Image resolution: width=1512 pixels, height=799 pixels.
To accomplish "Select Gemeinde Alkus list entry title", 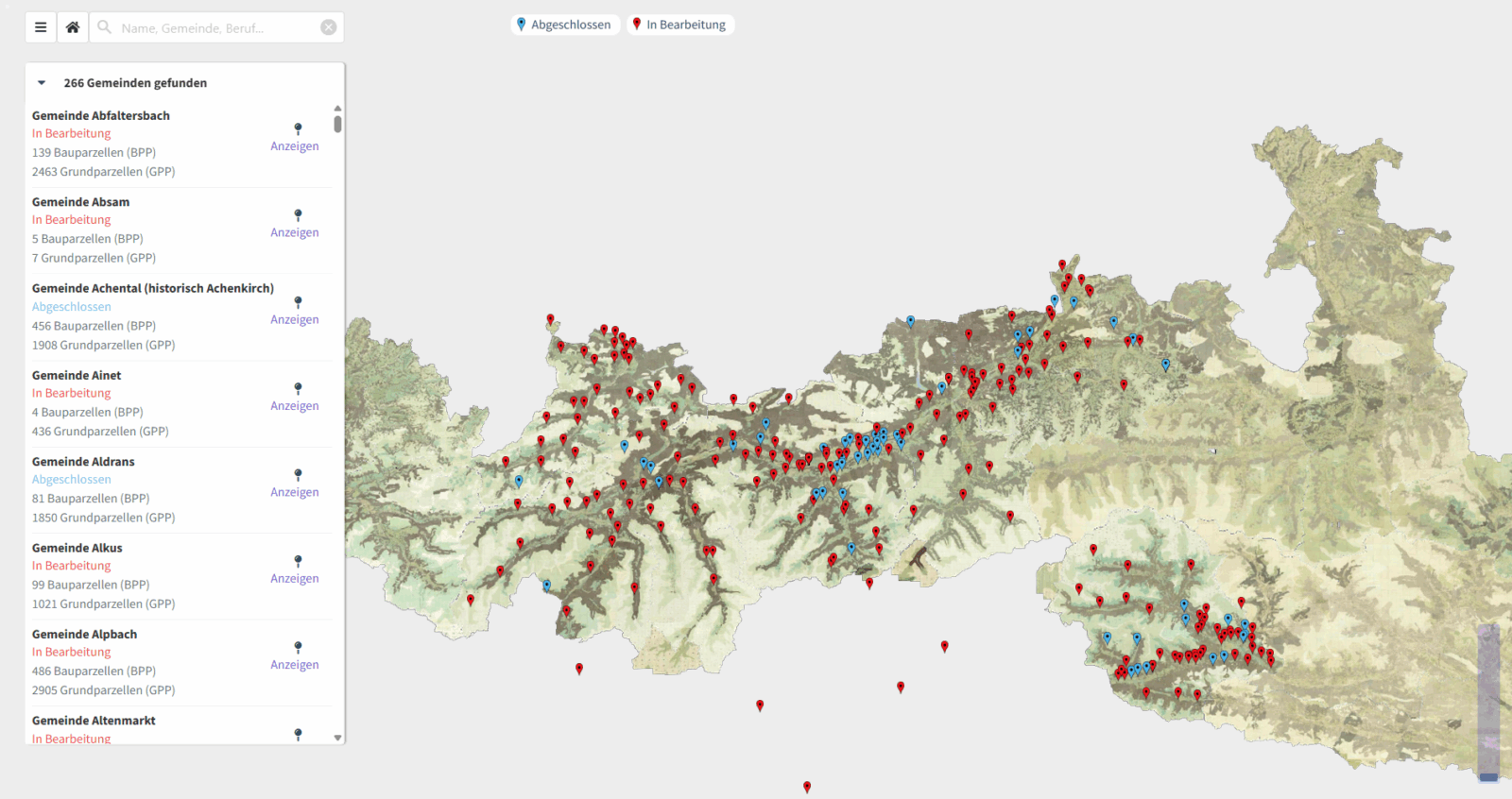I will pos(77,548).
